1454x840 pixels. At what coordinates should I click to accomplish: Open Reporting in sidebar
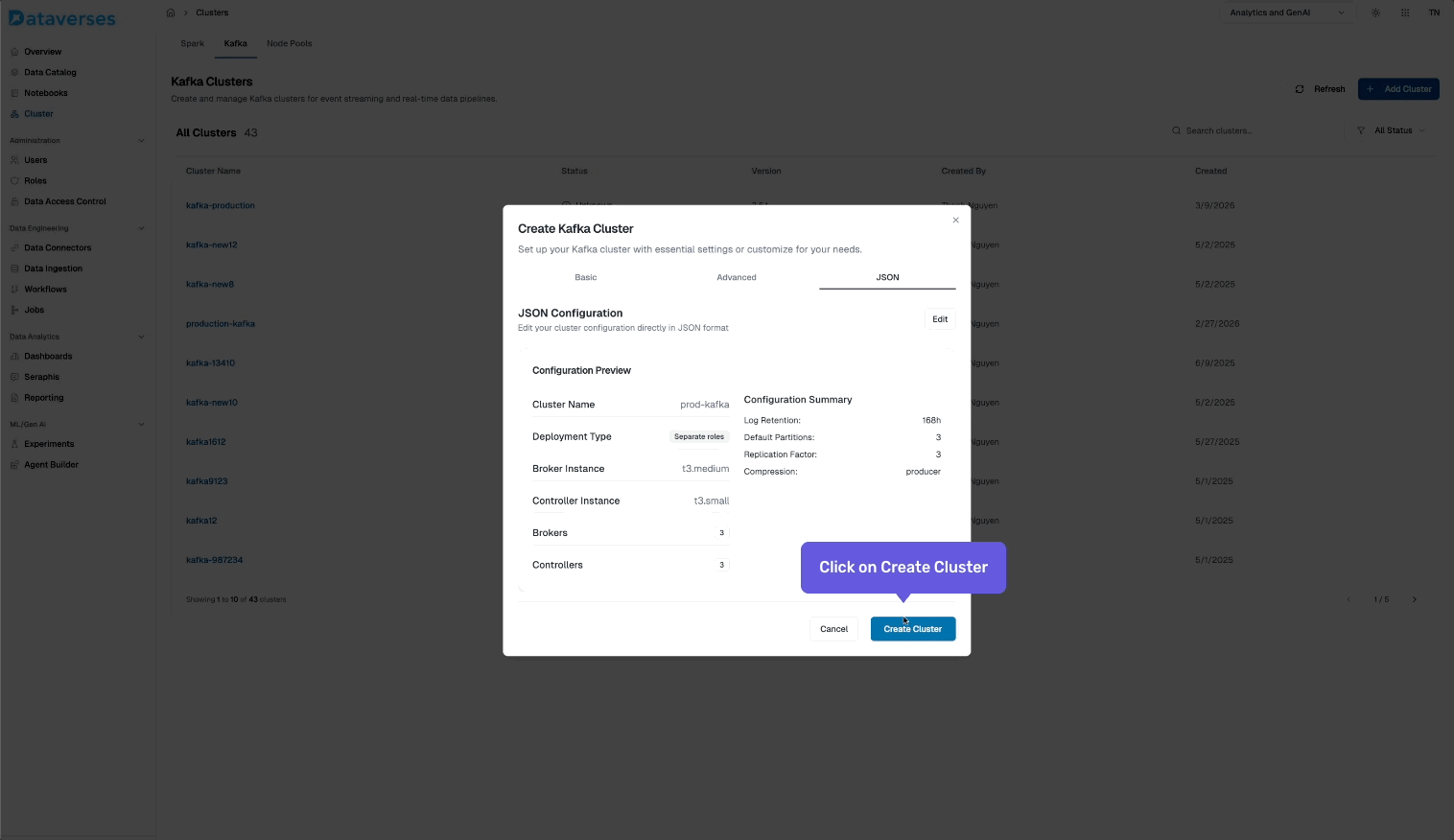[43, 397]
